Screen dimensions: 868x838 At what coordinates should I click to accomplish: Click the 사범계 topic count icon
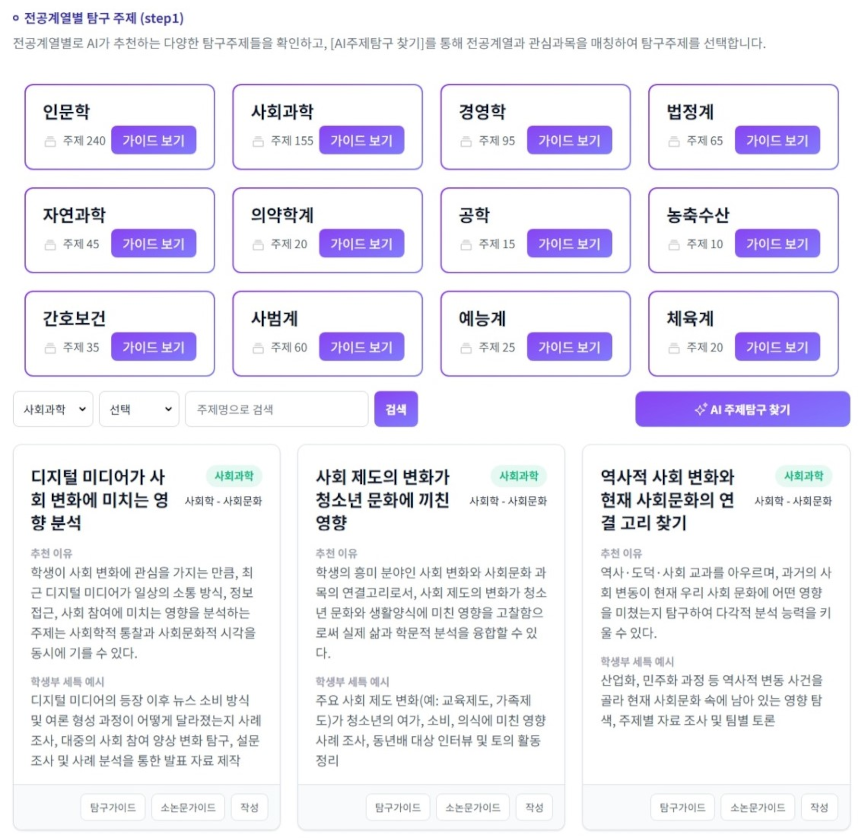pyautogui.click(x=258, y=348)
